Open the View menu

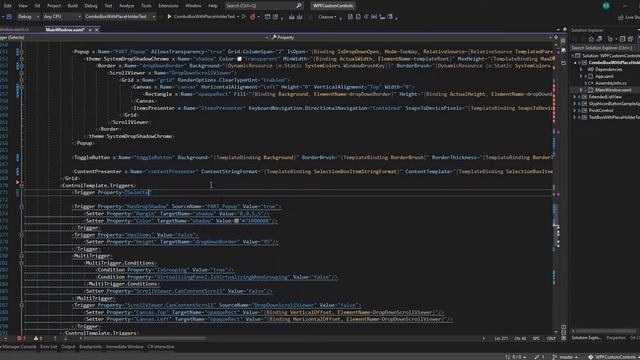coord(23,6)
